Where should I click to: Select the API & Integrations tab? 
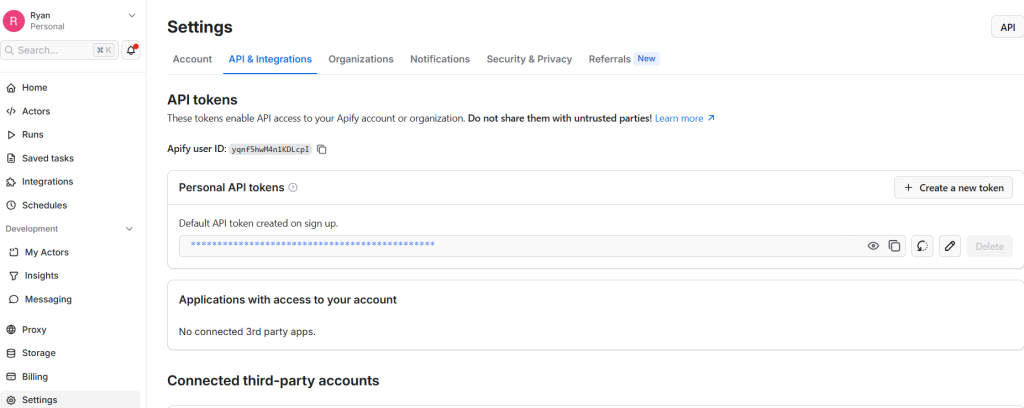pos(270,59)
